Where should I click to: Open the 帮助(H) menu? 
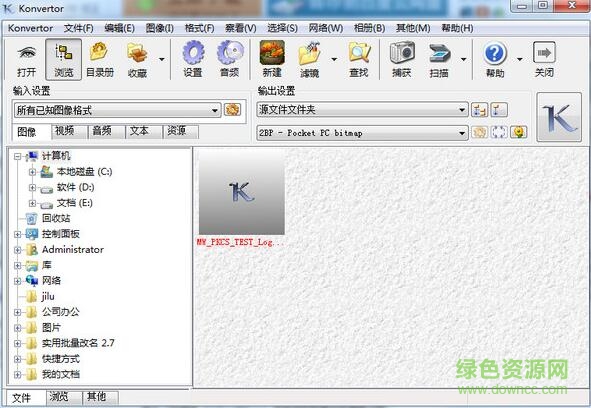458,28
